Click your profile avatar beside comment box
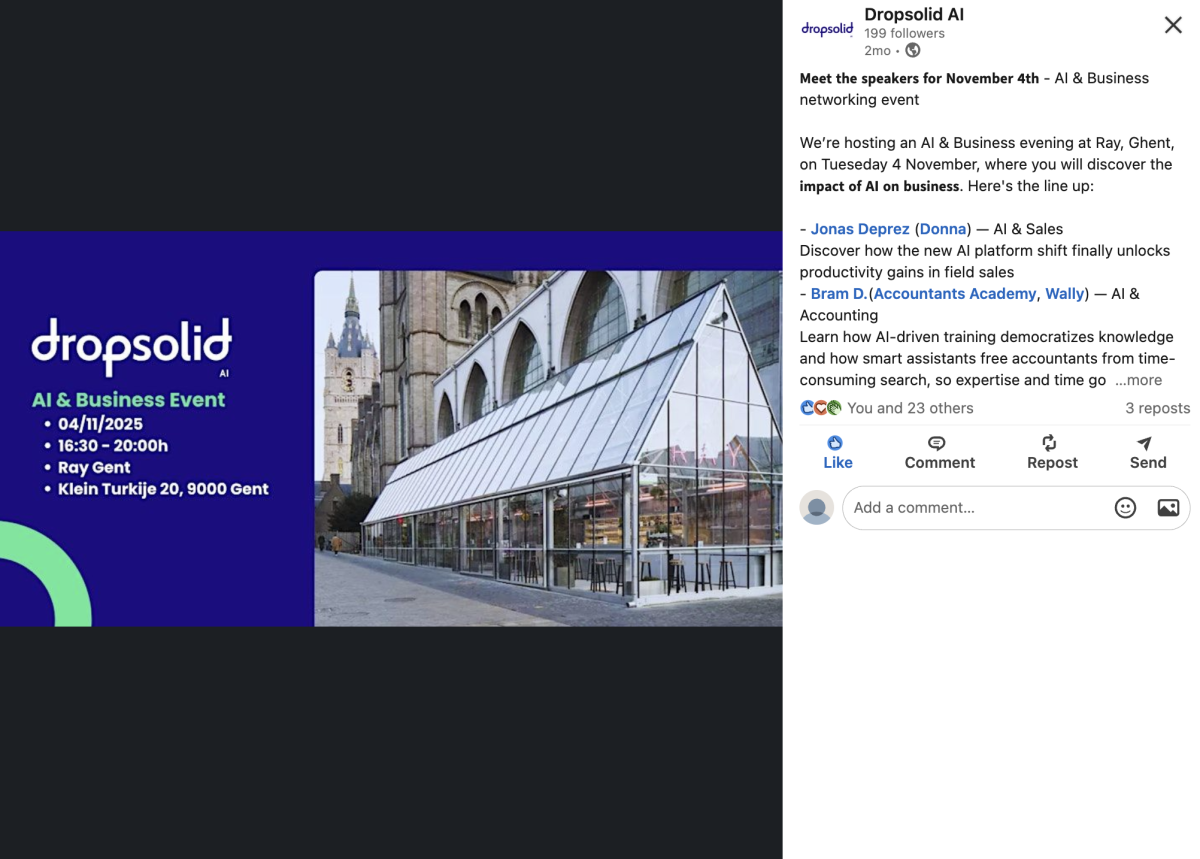Image resolution: width=1200 pixels, height=859 pixels. tap(817, 507)
